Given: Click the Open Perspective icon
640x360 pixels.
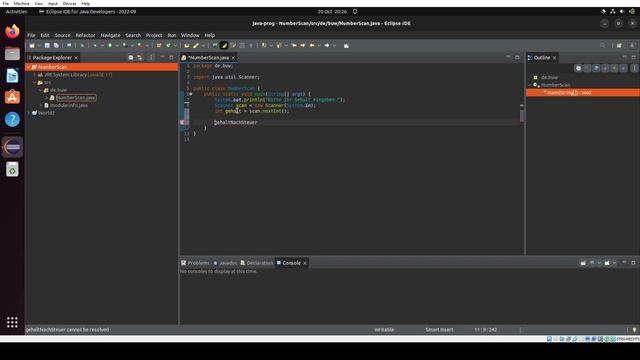Looking at the screenshot, I should click(x=619, y=46).
